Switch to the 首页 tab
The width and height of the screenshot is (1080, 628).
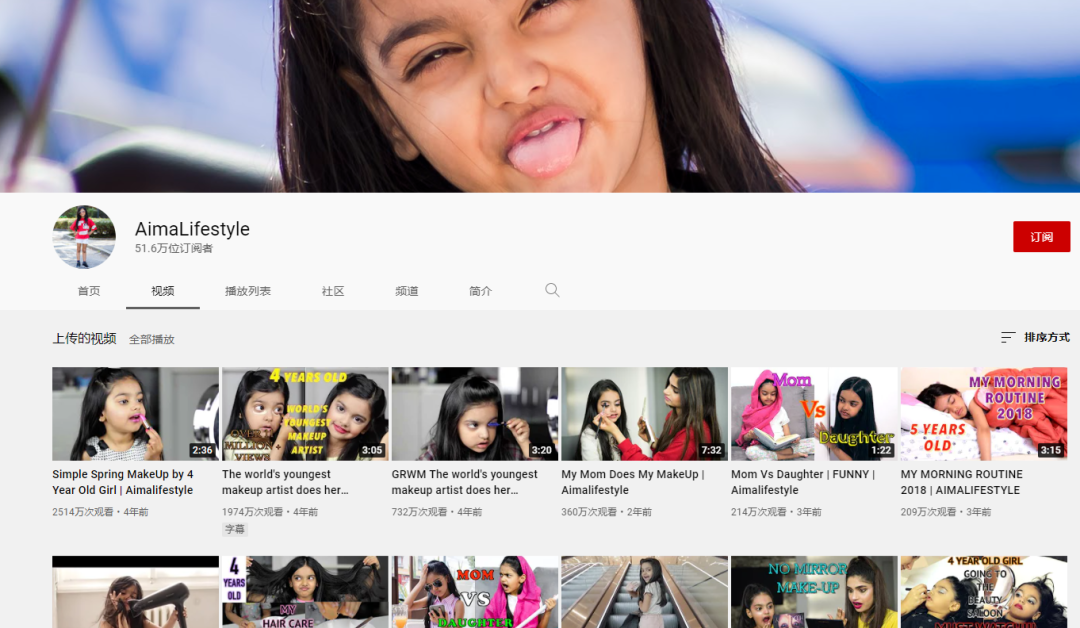pyautogui.click(x=89, y=291)
